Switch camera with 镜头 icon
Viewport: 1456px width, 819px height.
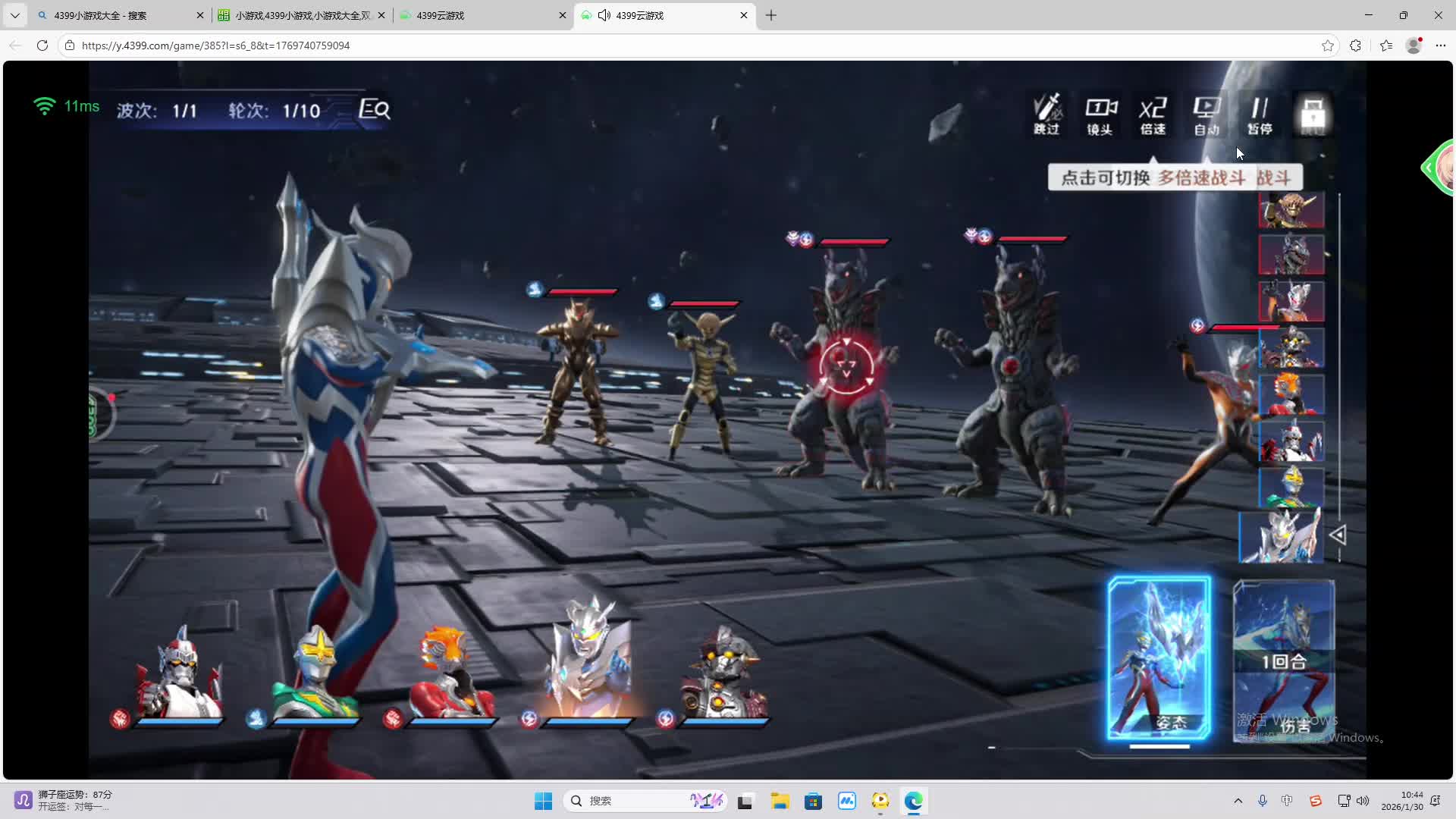coord(1100,115)
